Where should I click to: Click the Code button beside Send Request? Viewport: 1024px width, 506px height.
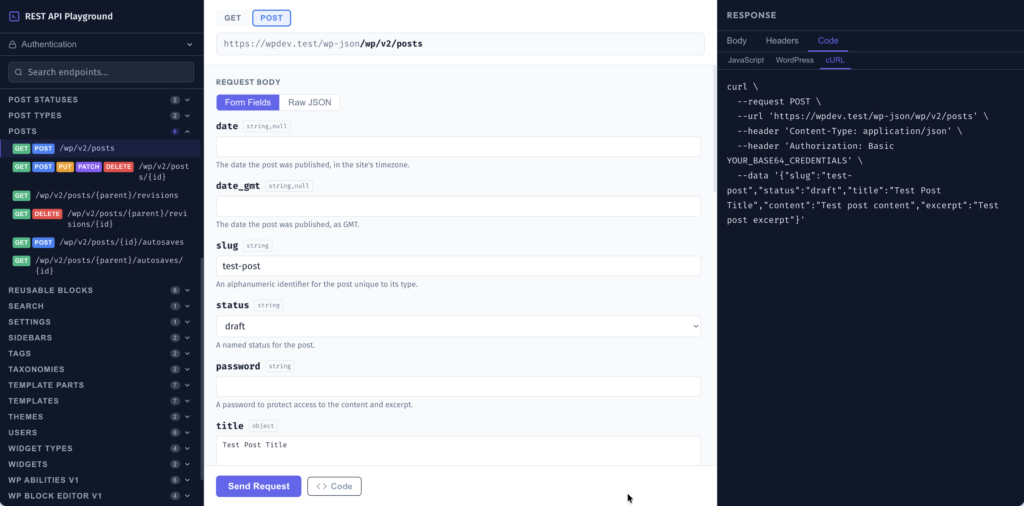pos(334,486)
